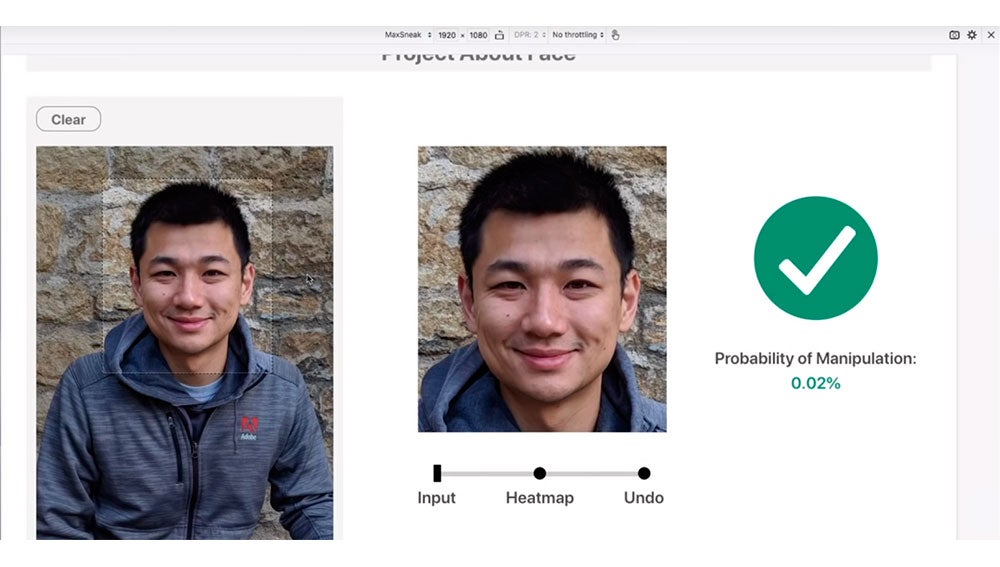
Task: Click the rotate viewport icon
Action: point(499,35)
